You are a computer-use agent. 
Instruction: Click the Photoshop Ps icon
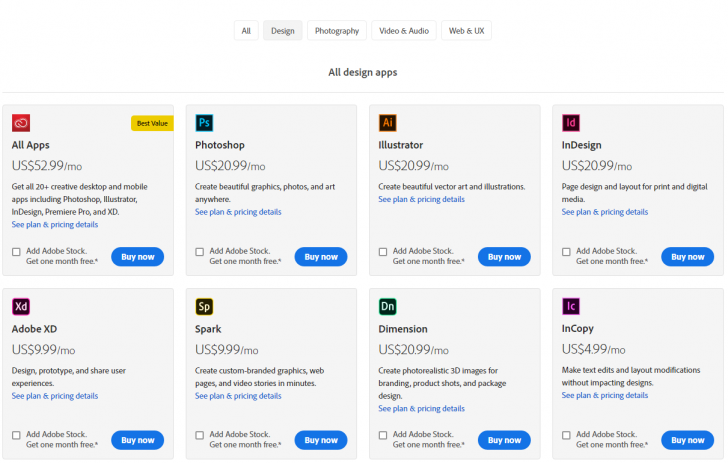pos(204,123)
